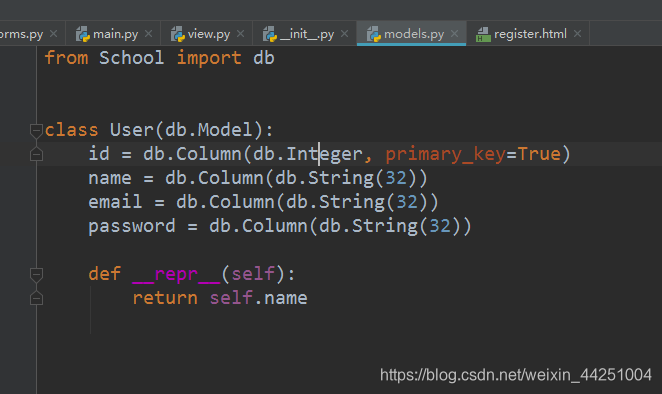Click the number 32 in the email line
Viewport: 662px width, 394px height.
(407, 202)
